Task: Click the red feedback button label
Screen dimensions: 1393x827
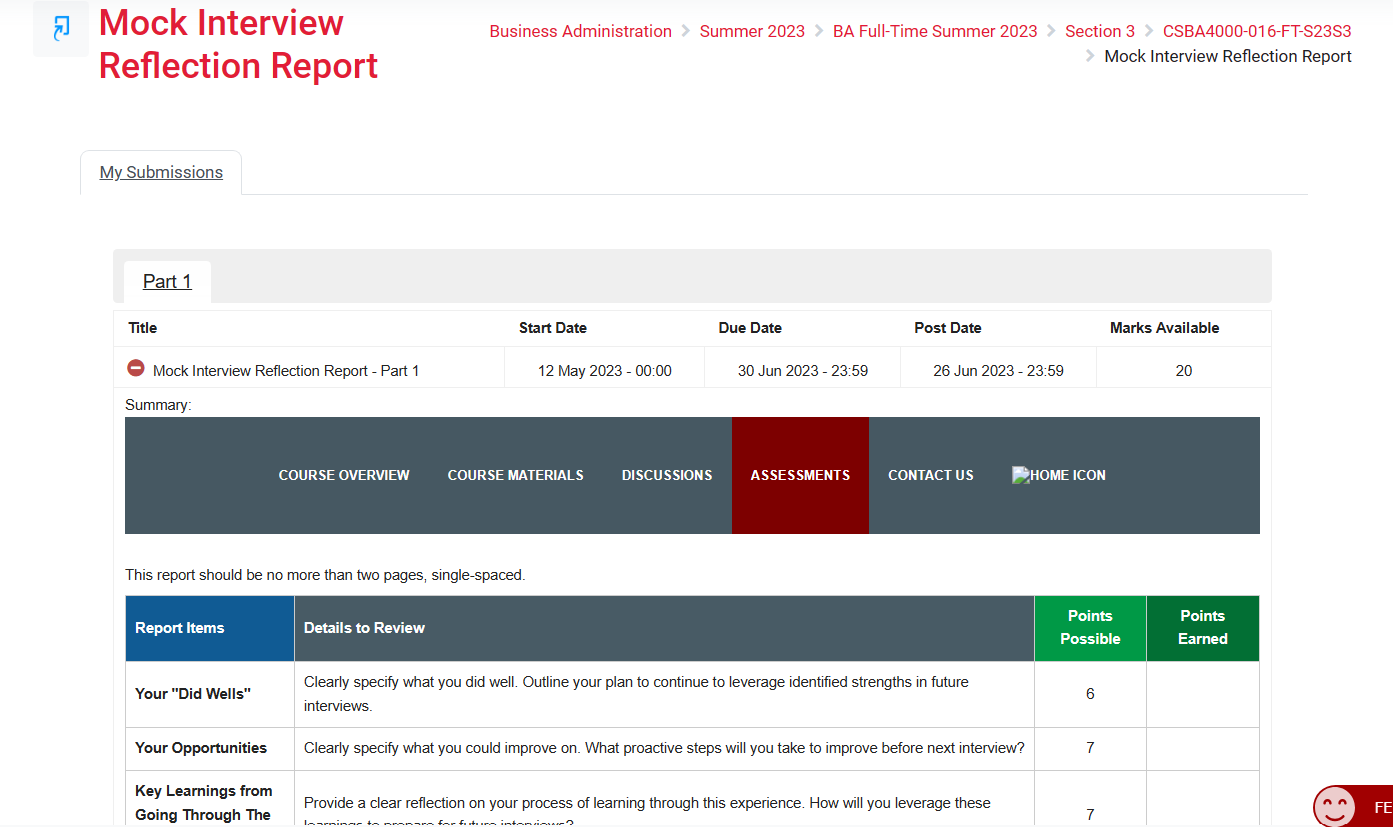Action: (1383, 807)
